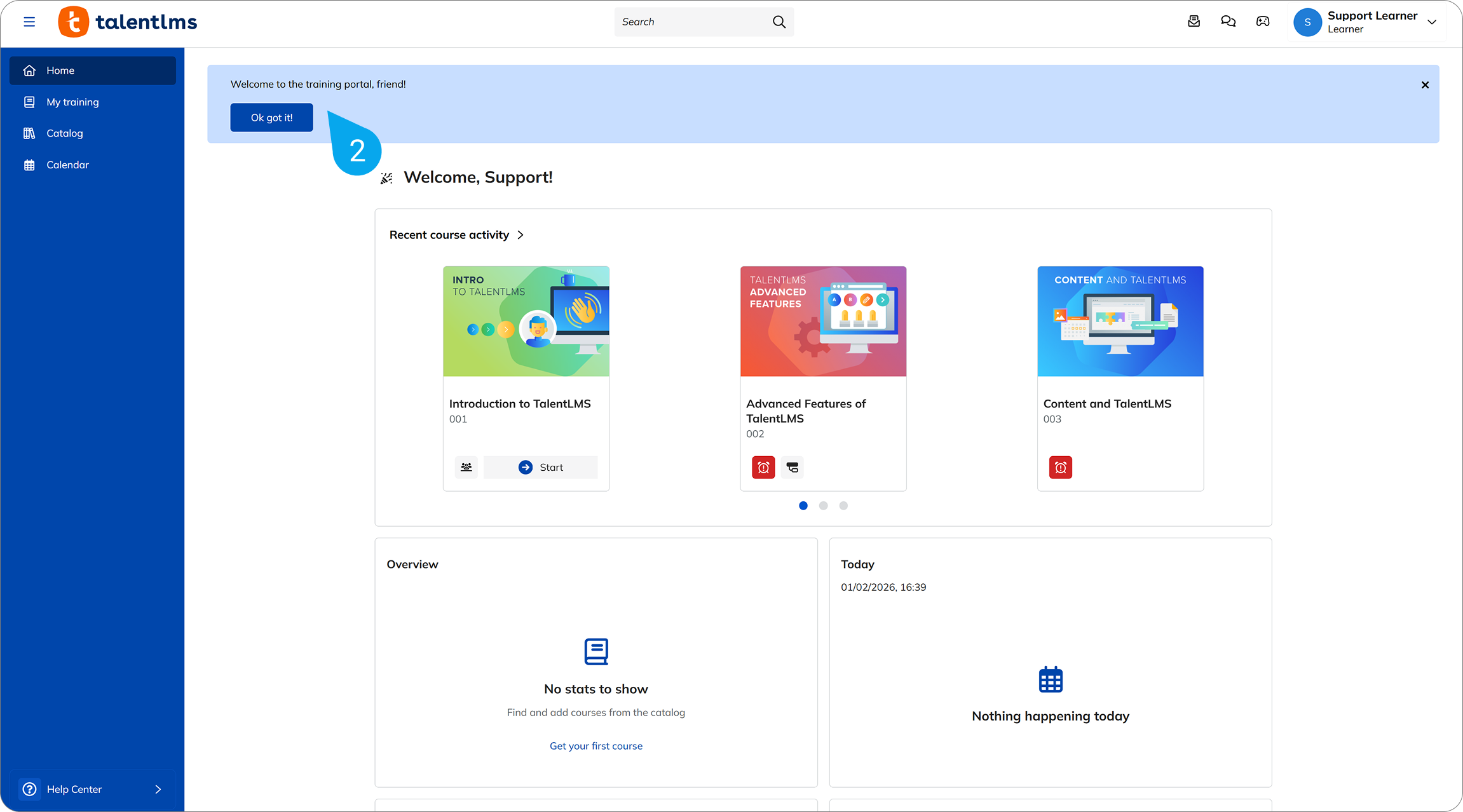
Task: Click the search magnifier icon
Action: pyautogui.click(x=779, y=22)
